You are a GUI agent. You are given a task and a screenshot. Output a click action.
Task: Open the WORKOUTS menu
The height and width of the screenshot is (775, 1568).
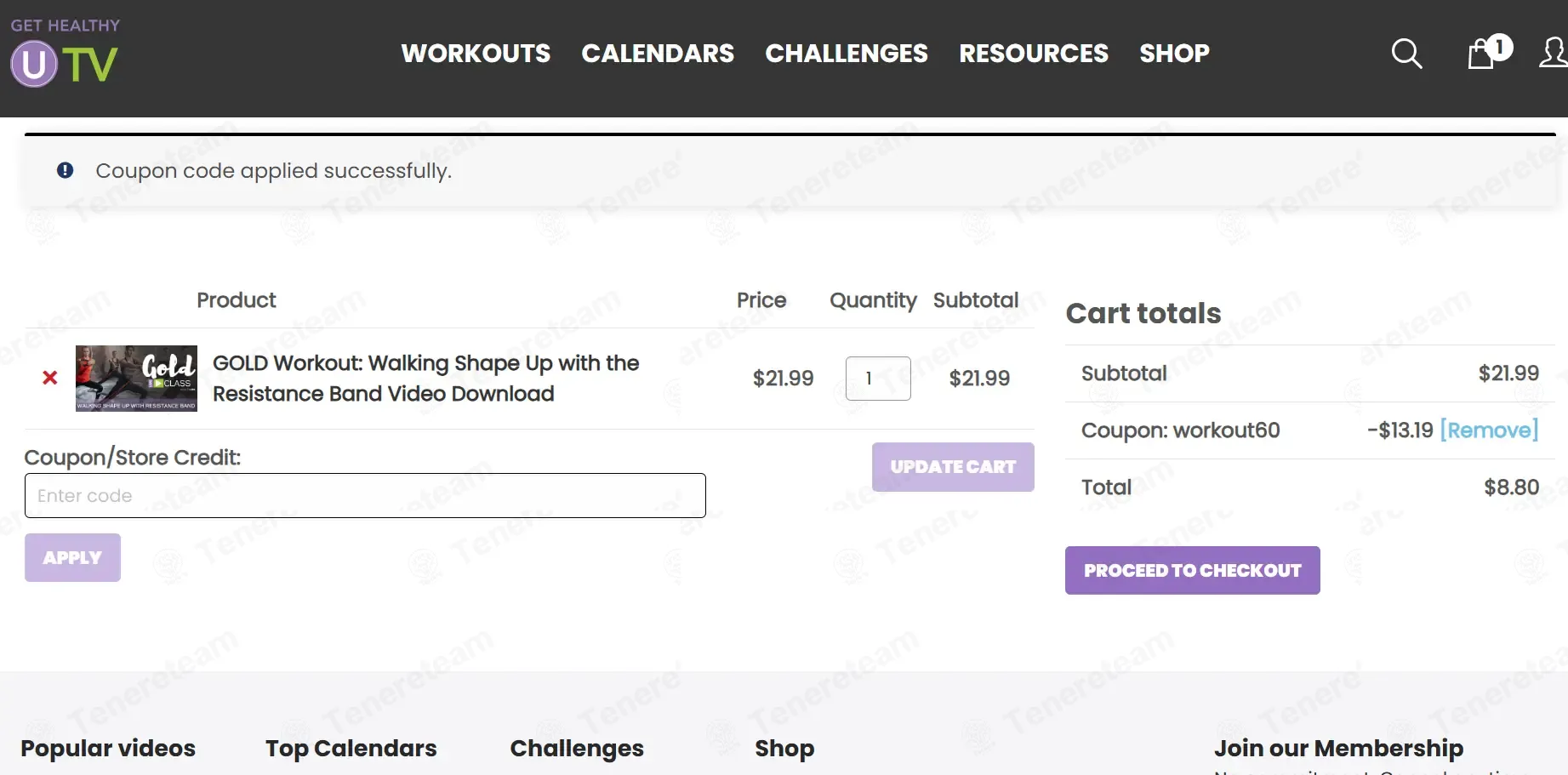(476, 54)
